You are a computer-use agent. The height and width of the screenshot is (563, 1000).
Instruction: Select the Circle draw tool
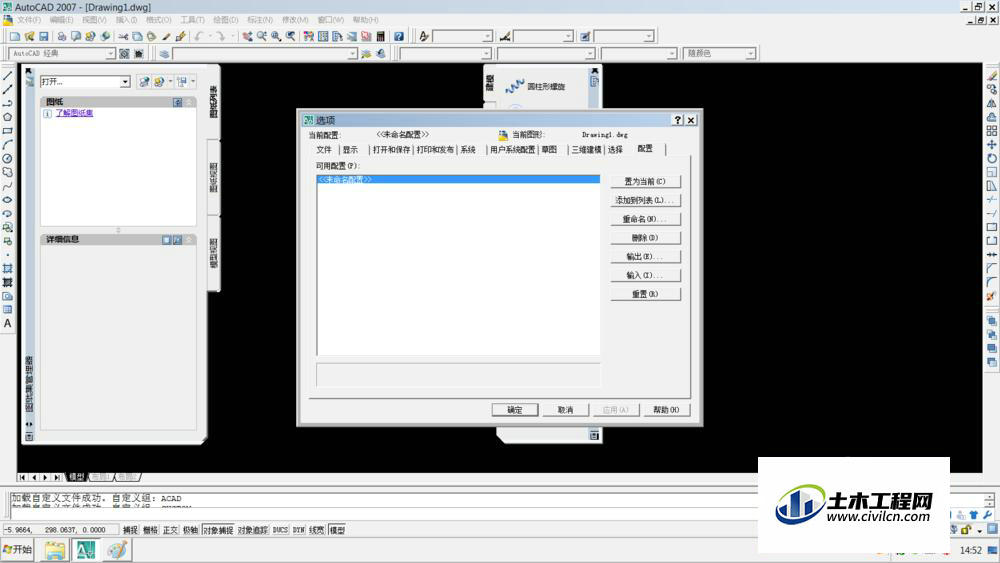tap(8, 158)
